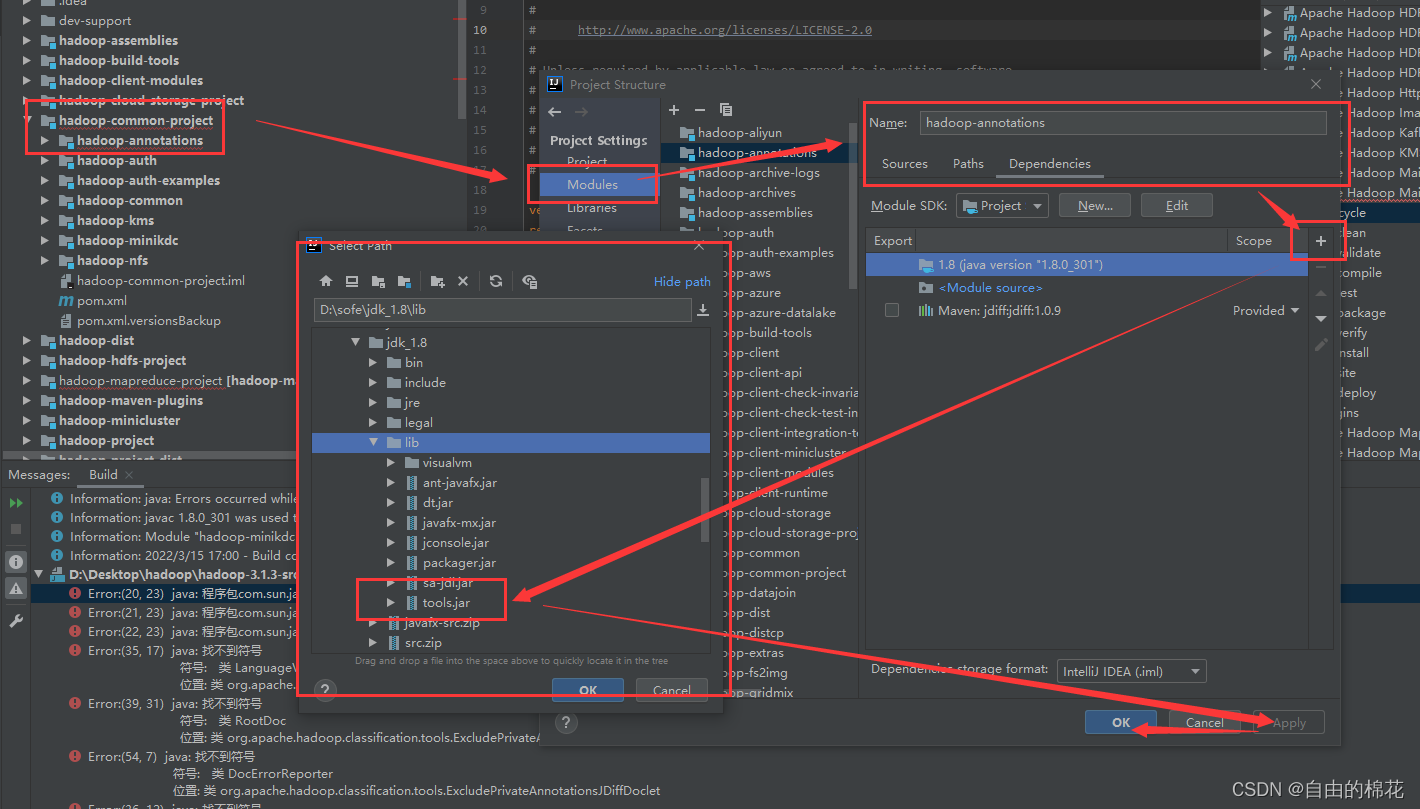The height and width of the screenshot is (809, 1420).
Task: Click OK in the Select Path dialog
Action: click(x=588, y=690)
